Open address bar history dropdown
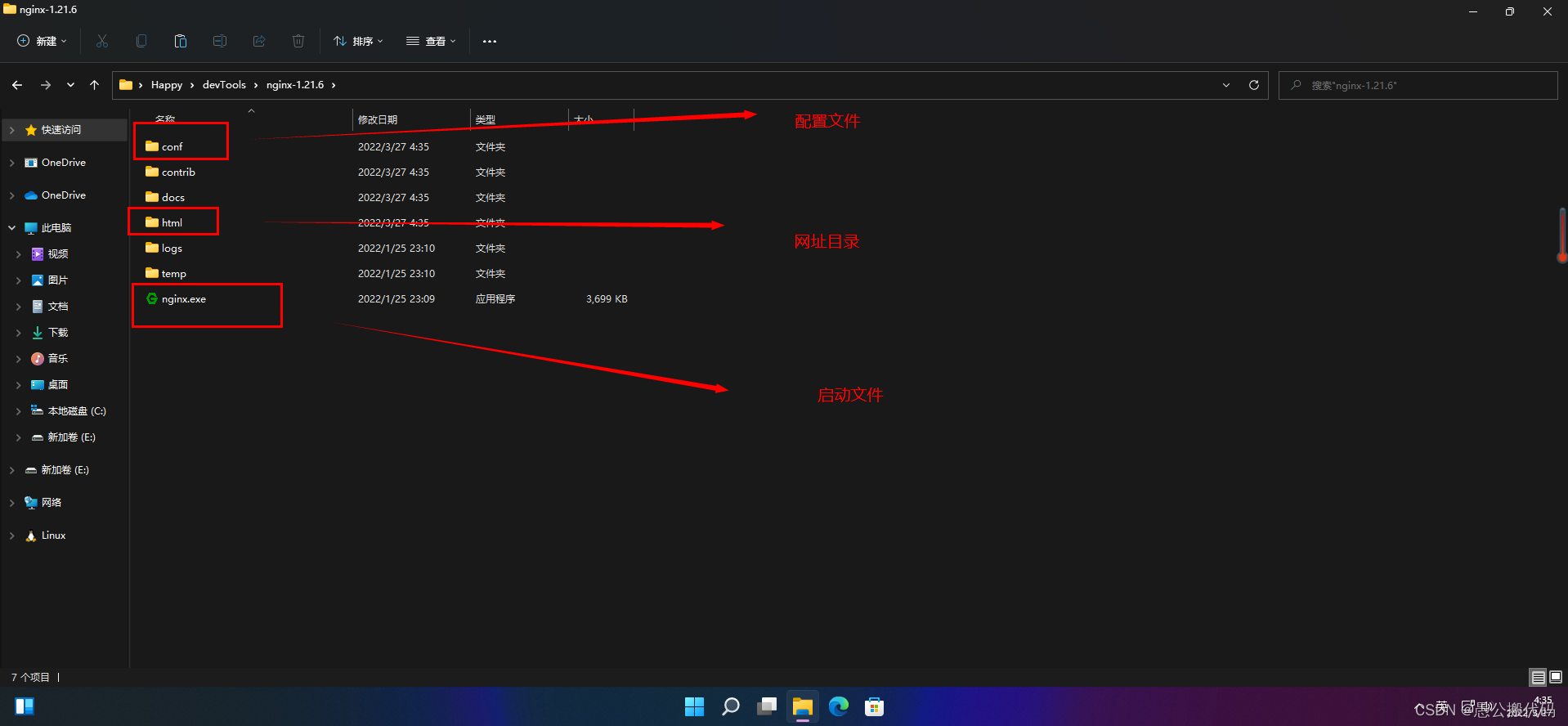The width and height of the screenshot is (1568, 726). click(x=1226, y=85)
